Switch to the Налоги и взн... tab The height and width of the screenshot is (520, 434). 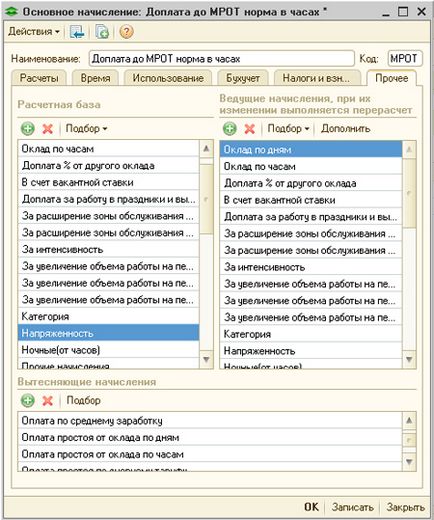[x=317, y=78]
